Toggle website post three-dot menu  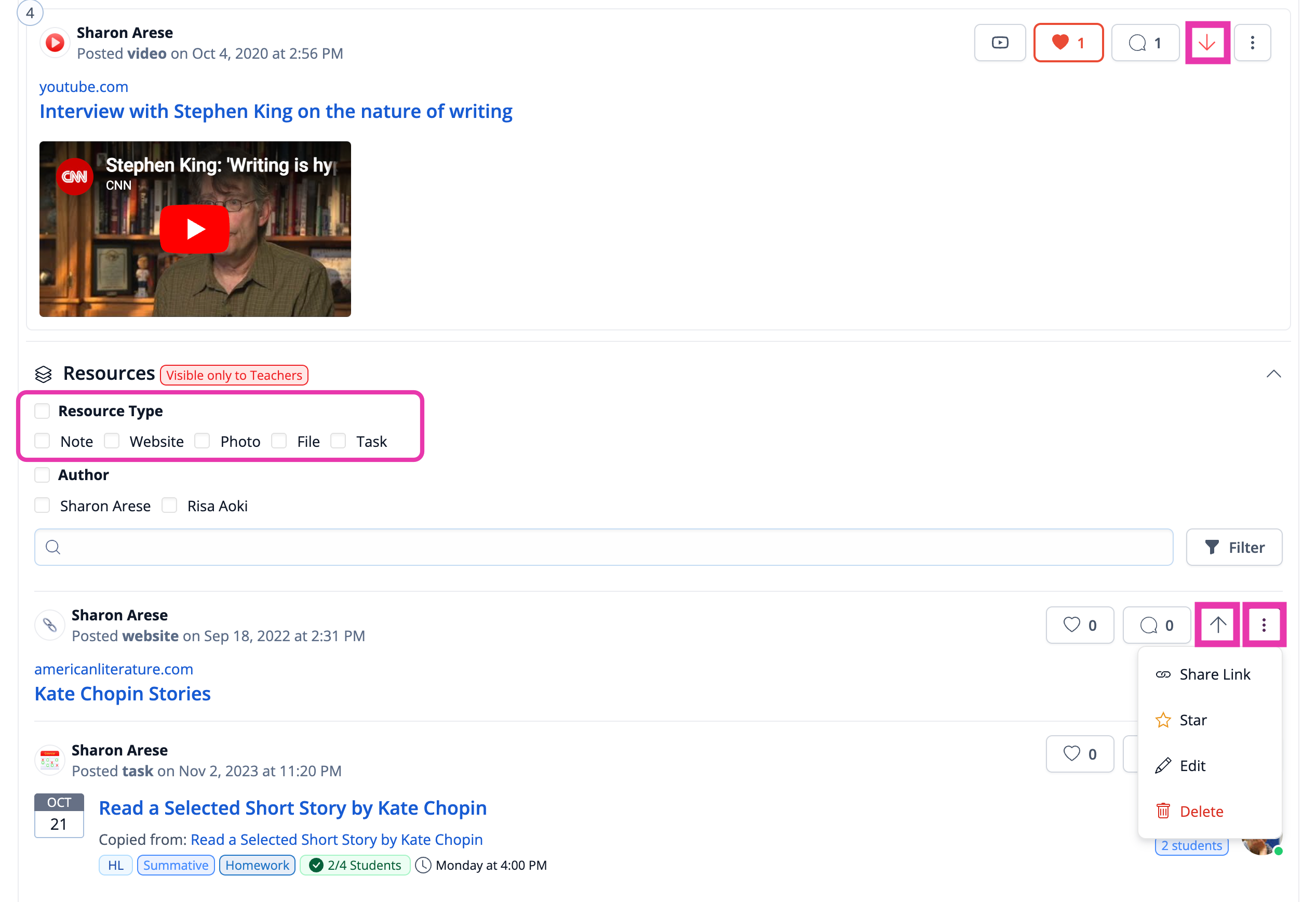tap(1264, 625)
